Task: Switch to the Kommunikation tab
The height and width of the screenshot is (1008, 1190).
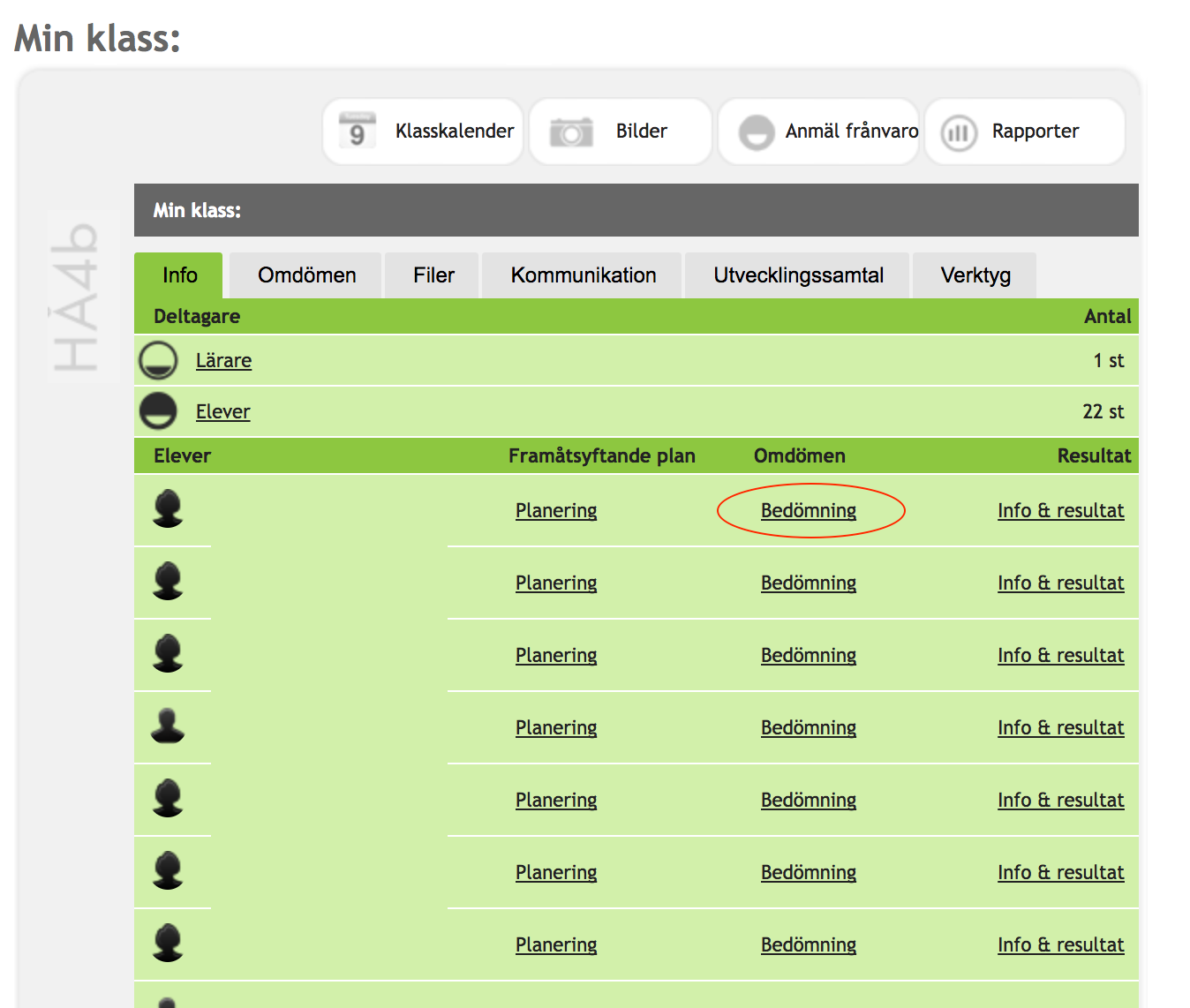Action: click(x=583, y=275)
